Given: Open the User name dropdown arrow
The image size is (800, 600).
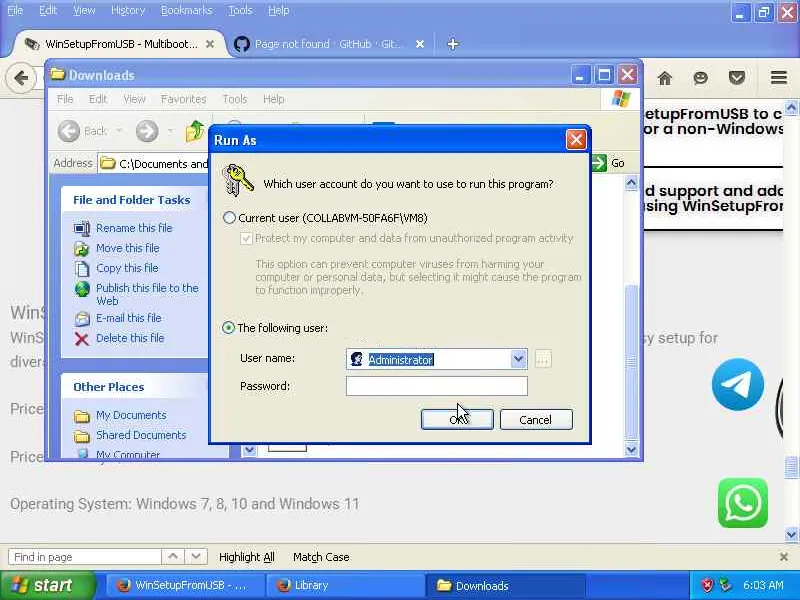Looking at the screenshot, I should 518,359.
